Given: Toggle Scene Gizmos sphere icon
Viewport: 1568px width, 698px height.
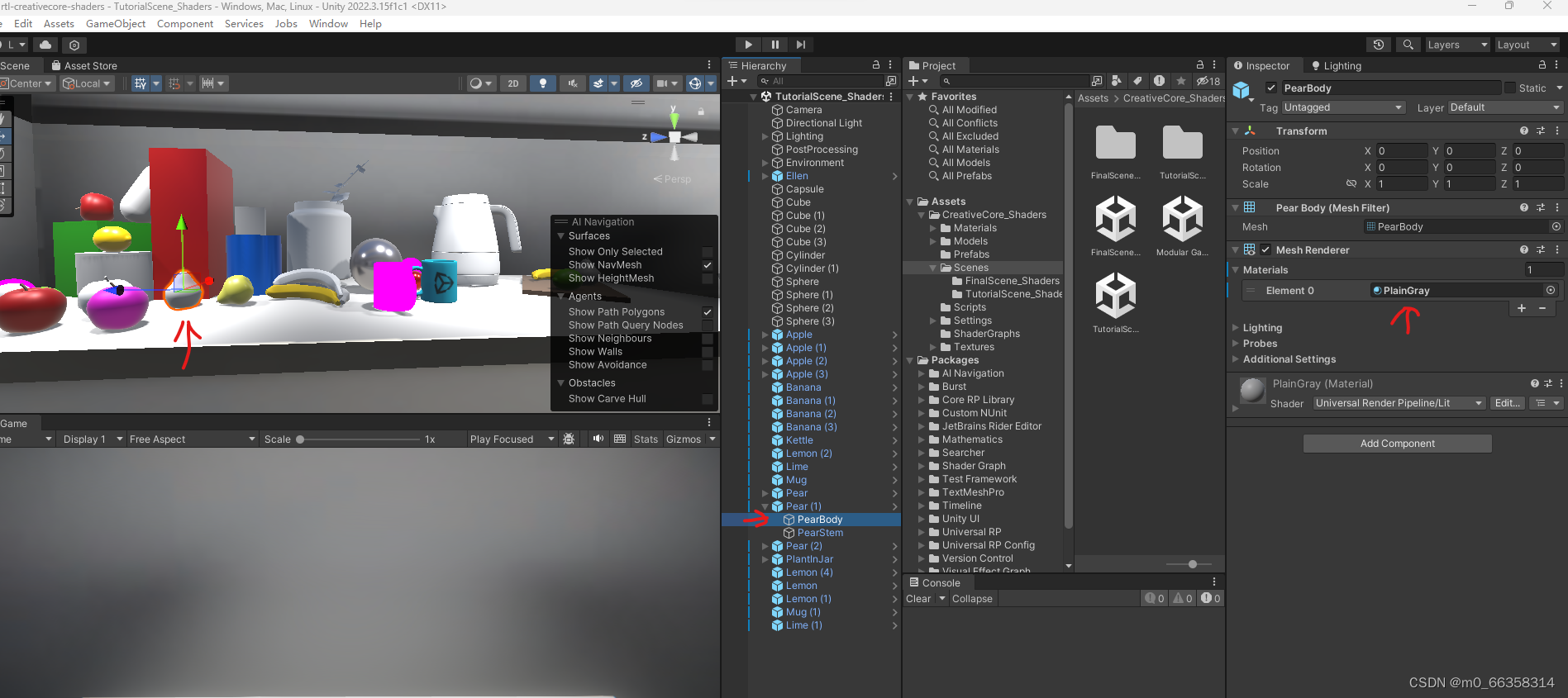Looking at the screenshot, I should click(x=695, y=83).
